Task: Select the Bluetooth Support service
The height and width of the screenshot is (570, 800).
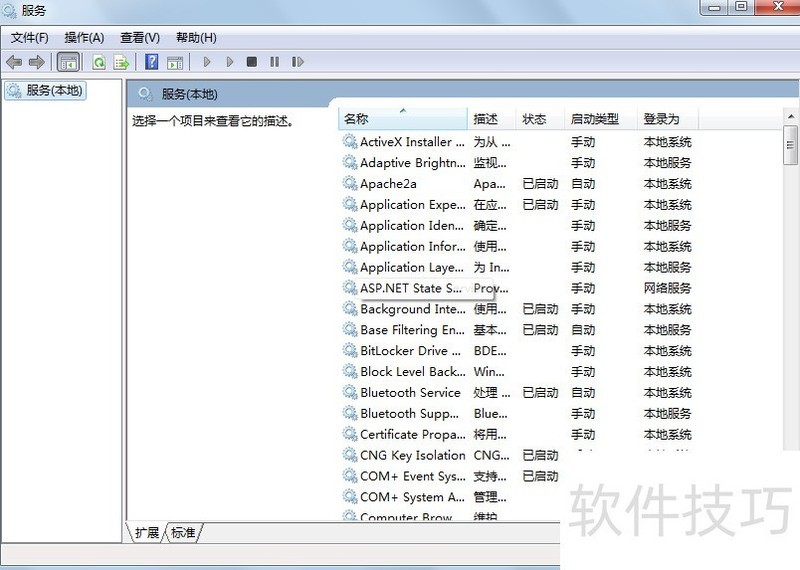Action: [x=518, y=414]
